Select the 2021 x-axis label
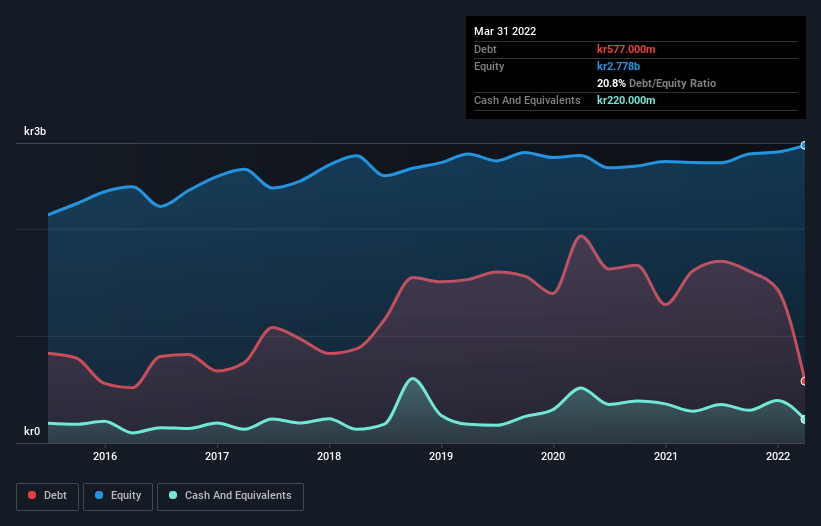The image size is (821, 526). point(665,456)
